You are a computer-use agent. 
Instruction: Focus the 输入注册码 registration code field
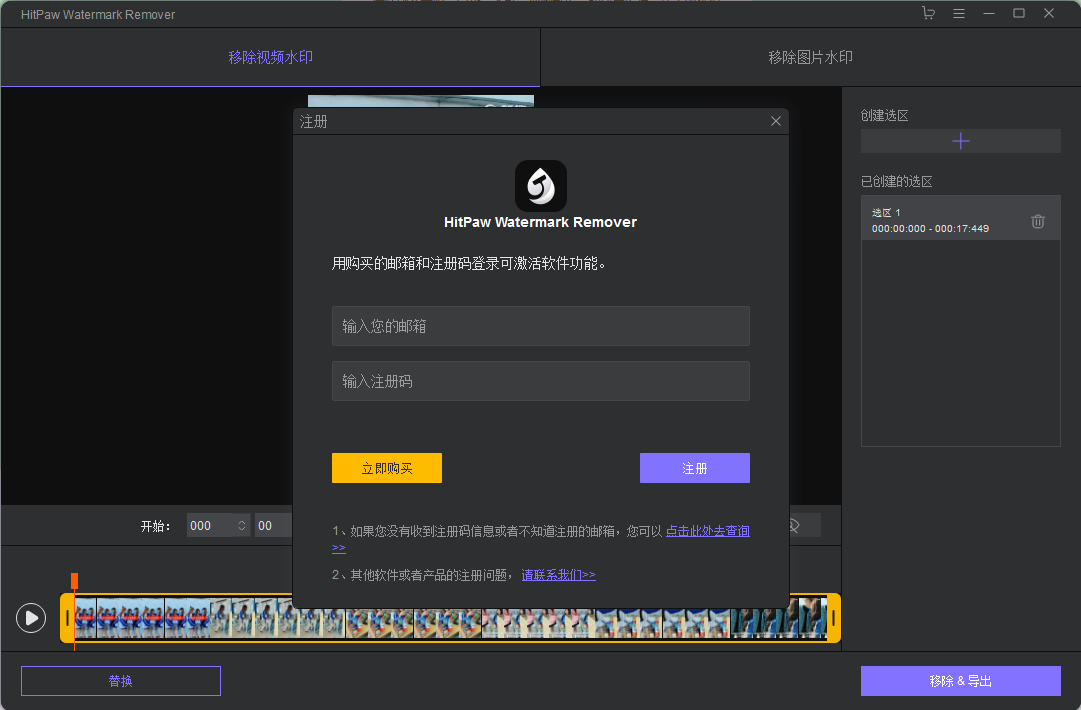(x=540, y=381)
